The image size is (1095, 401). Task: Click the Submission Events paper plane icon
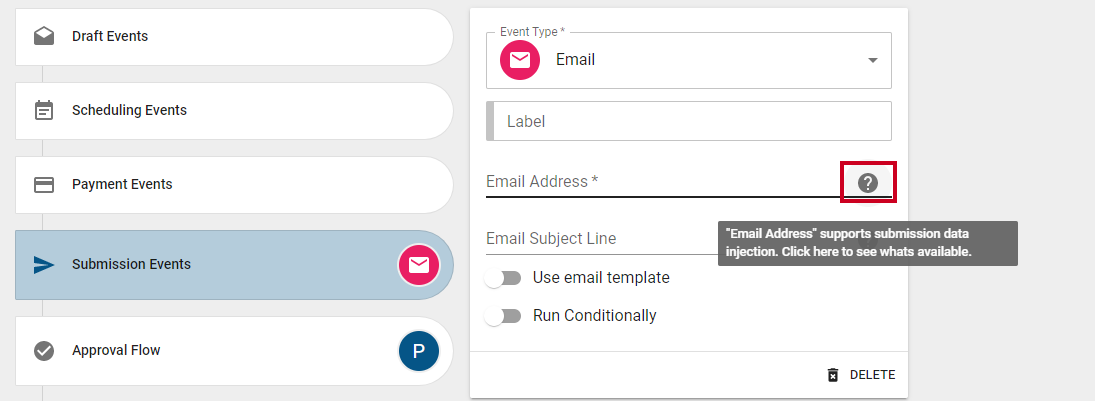44,265
